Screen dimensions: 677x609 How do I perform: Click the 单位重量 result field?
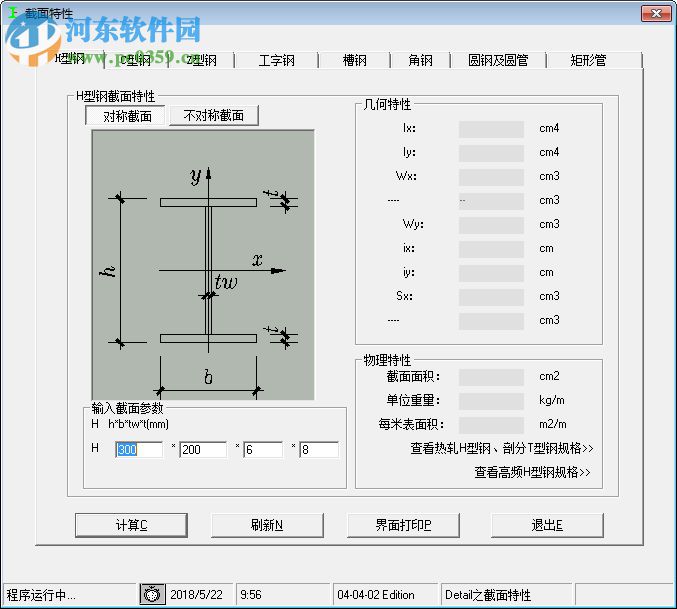tap(491, 401)
